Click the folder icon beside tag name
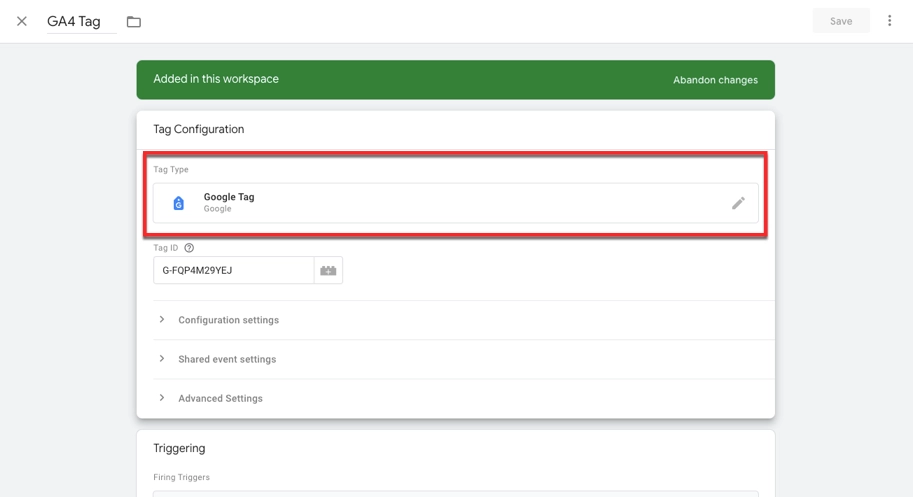913x497 pixels. (x=134, y=22)
